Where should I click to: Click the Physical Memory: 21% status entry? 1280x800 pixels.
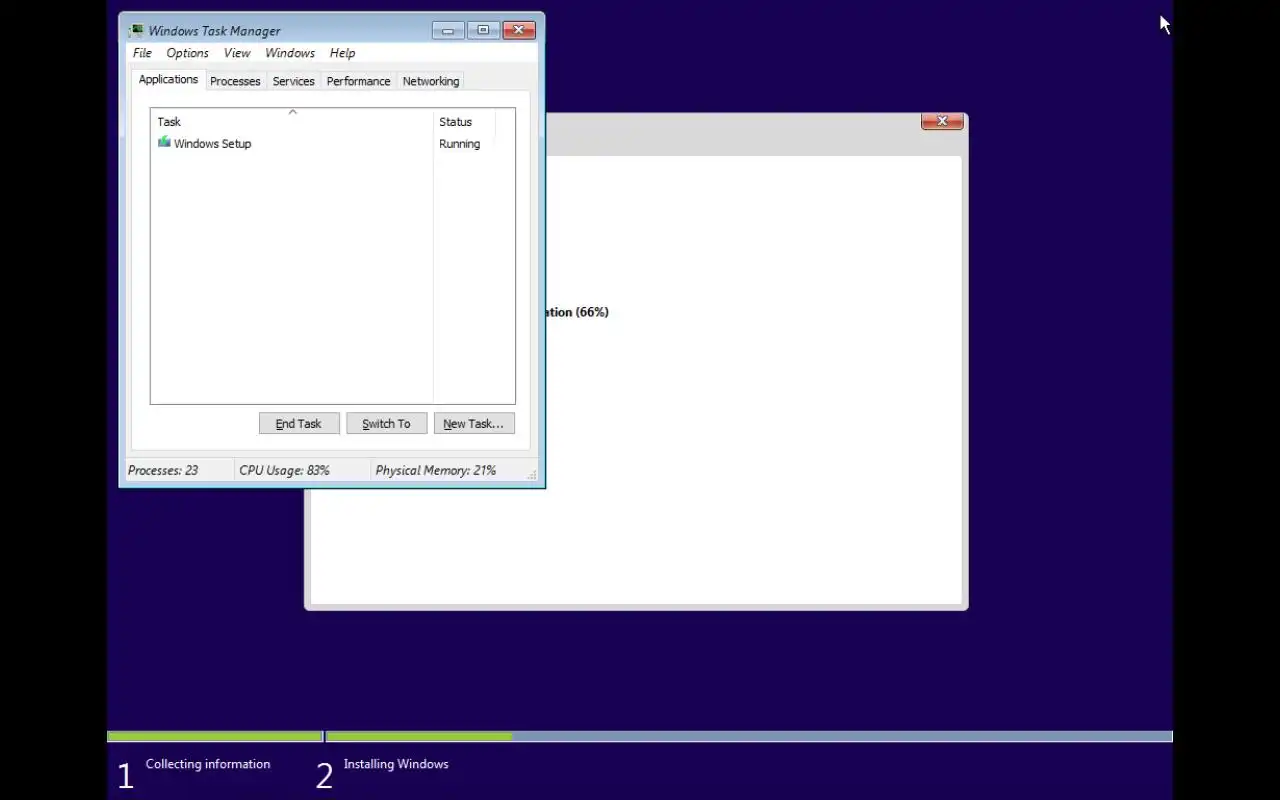coord(435,470)
